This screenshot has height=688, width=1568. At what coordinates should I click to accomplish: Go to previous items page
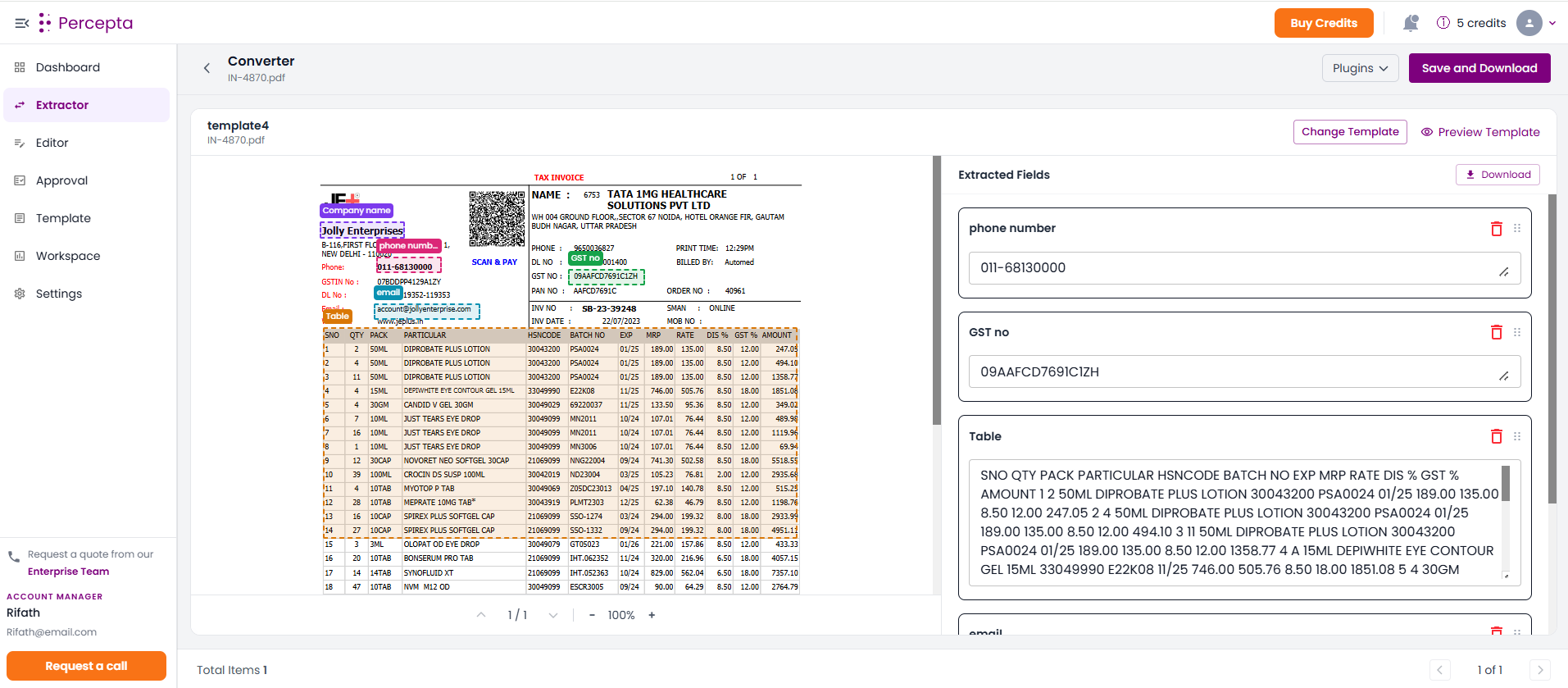point(1440,670)
